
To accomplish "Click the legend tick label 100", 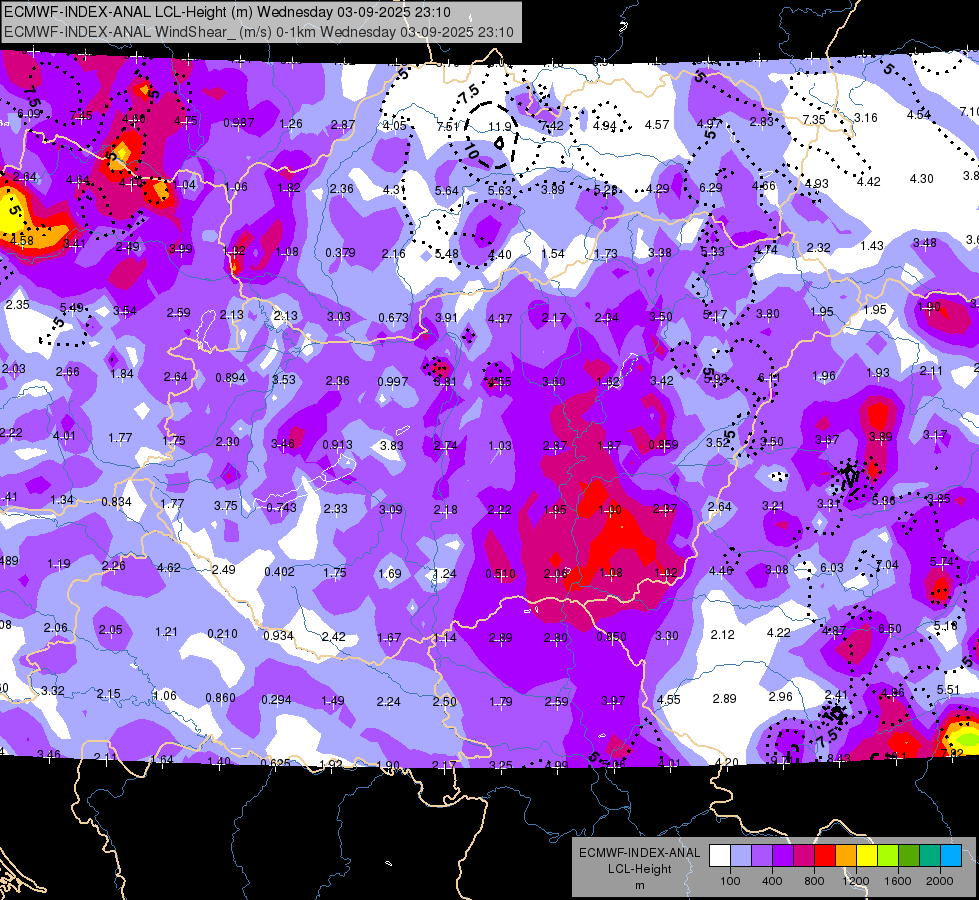I will pyautogui.click(x=730, y=881).
